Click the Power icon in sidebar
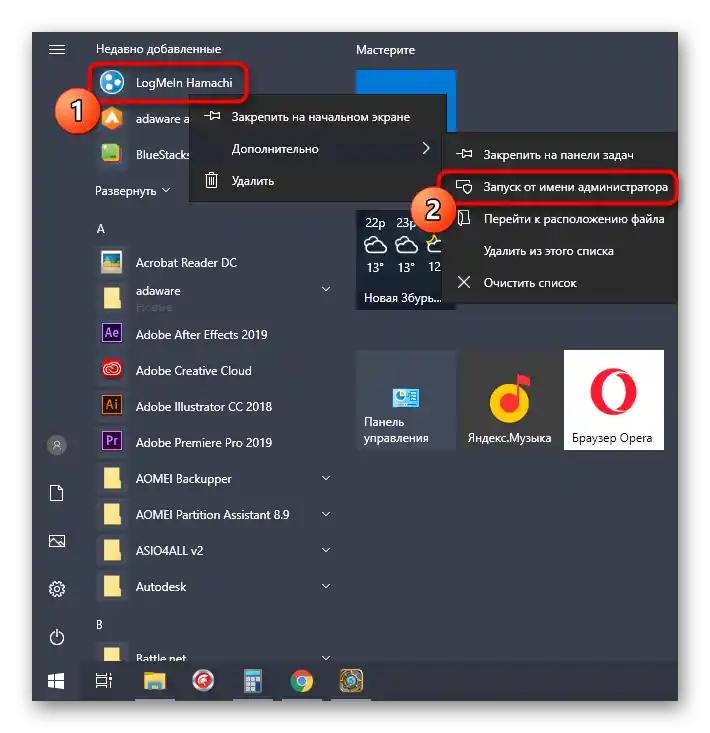 coord(57,637)
